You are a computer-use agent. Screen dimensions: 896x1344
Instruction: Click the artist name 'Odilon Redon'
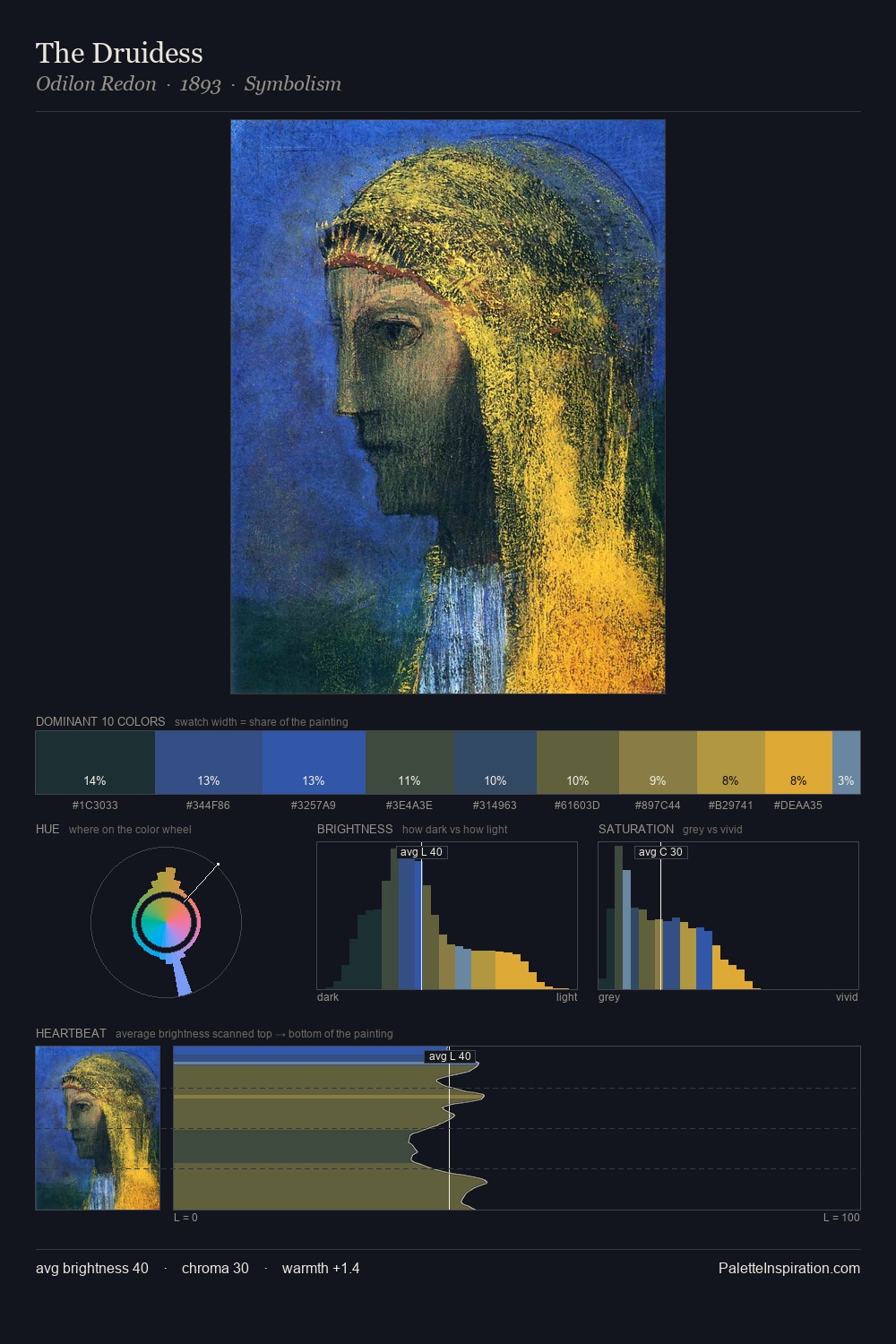[x=96, y=84]
